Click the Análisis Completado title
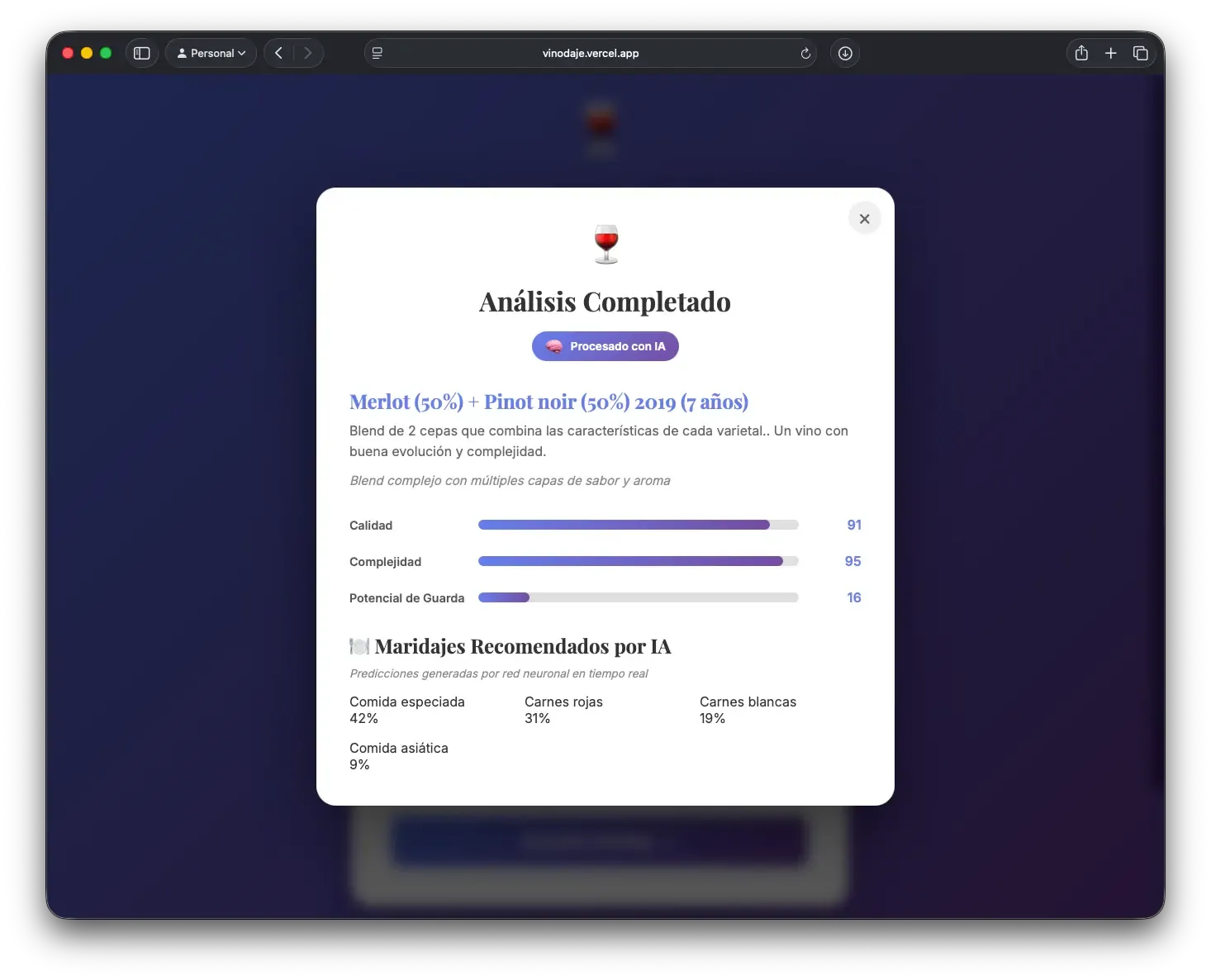 [x=605, y=302]
